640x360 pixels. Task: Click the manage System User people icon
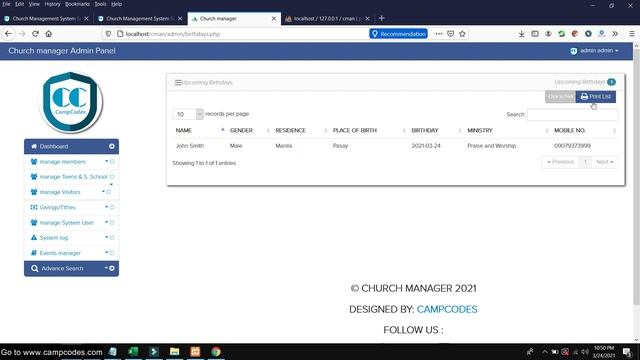pos(34,222)
